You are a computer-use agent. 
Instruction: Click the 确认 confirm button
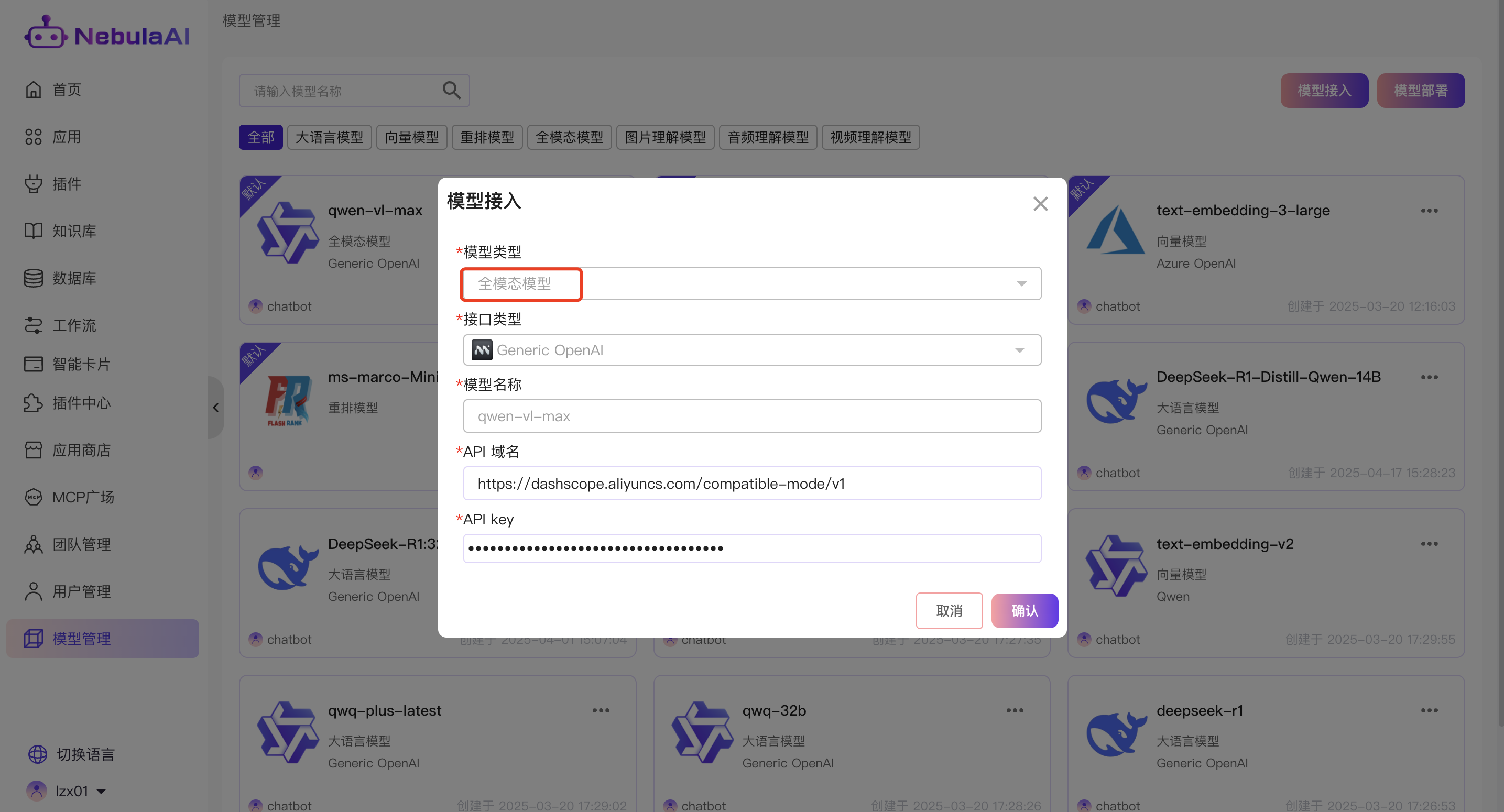tap(1024, 611)
